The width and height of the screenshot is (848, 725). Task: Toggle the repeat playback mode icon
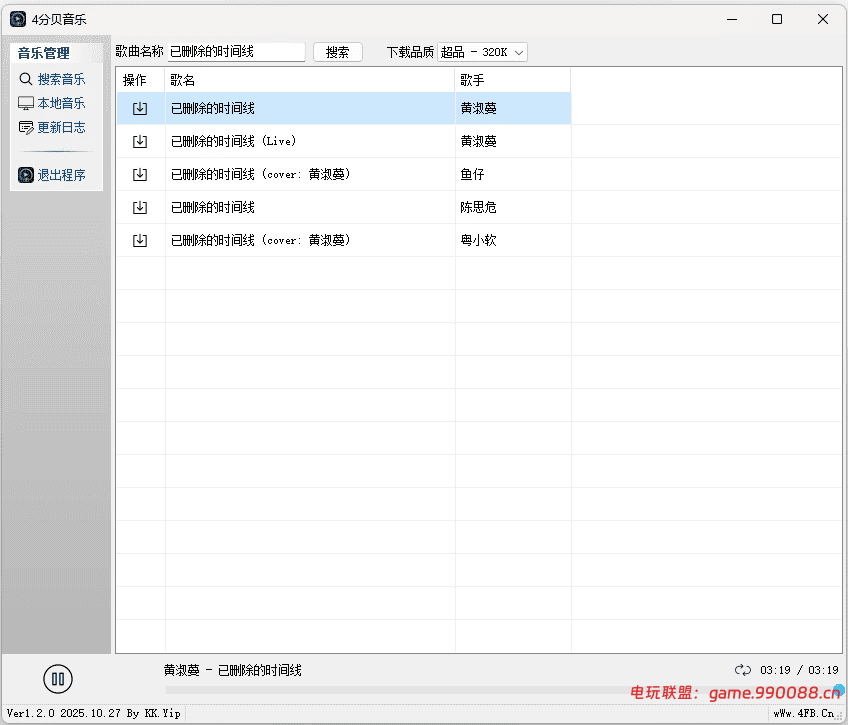[x=743, y=670]
